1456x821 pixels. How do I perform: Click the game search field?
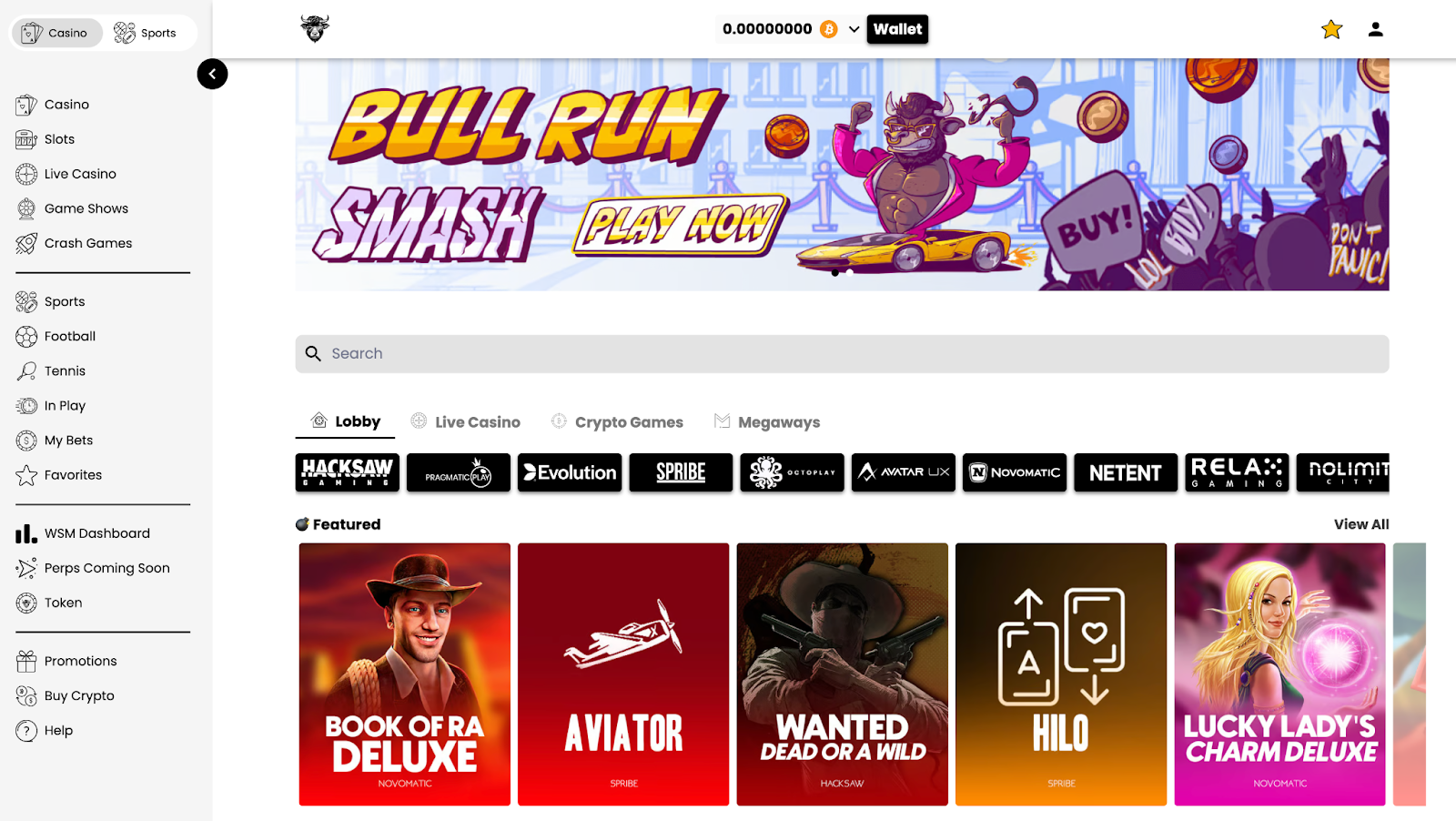click(x=842, y=354)
